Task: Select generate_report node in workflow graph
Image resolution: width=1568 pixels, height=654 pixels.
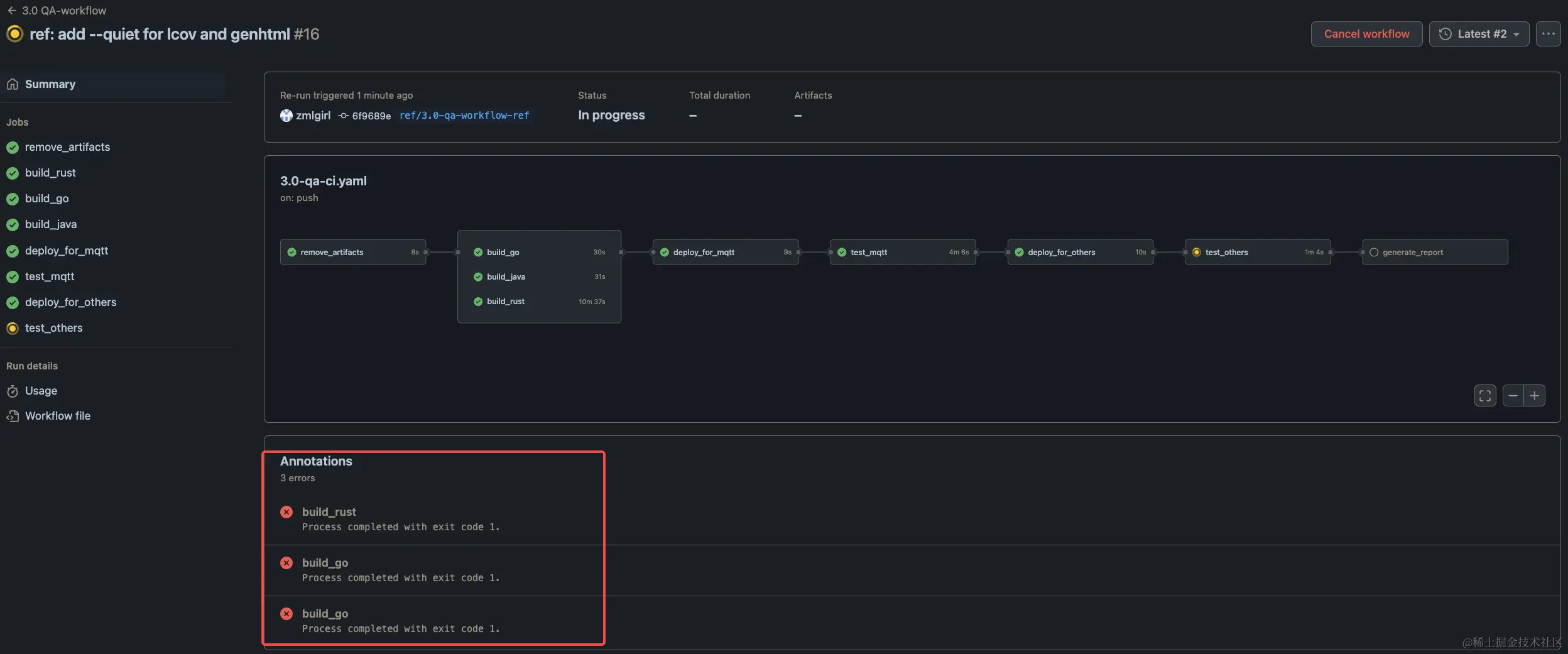Action: 1435,252
